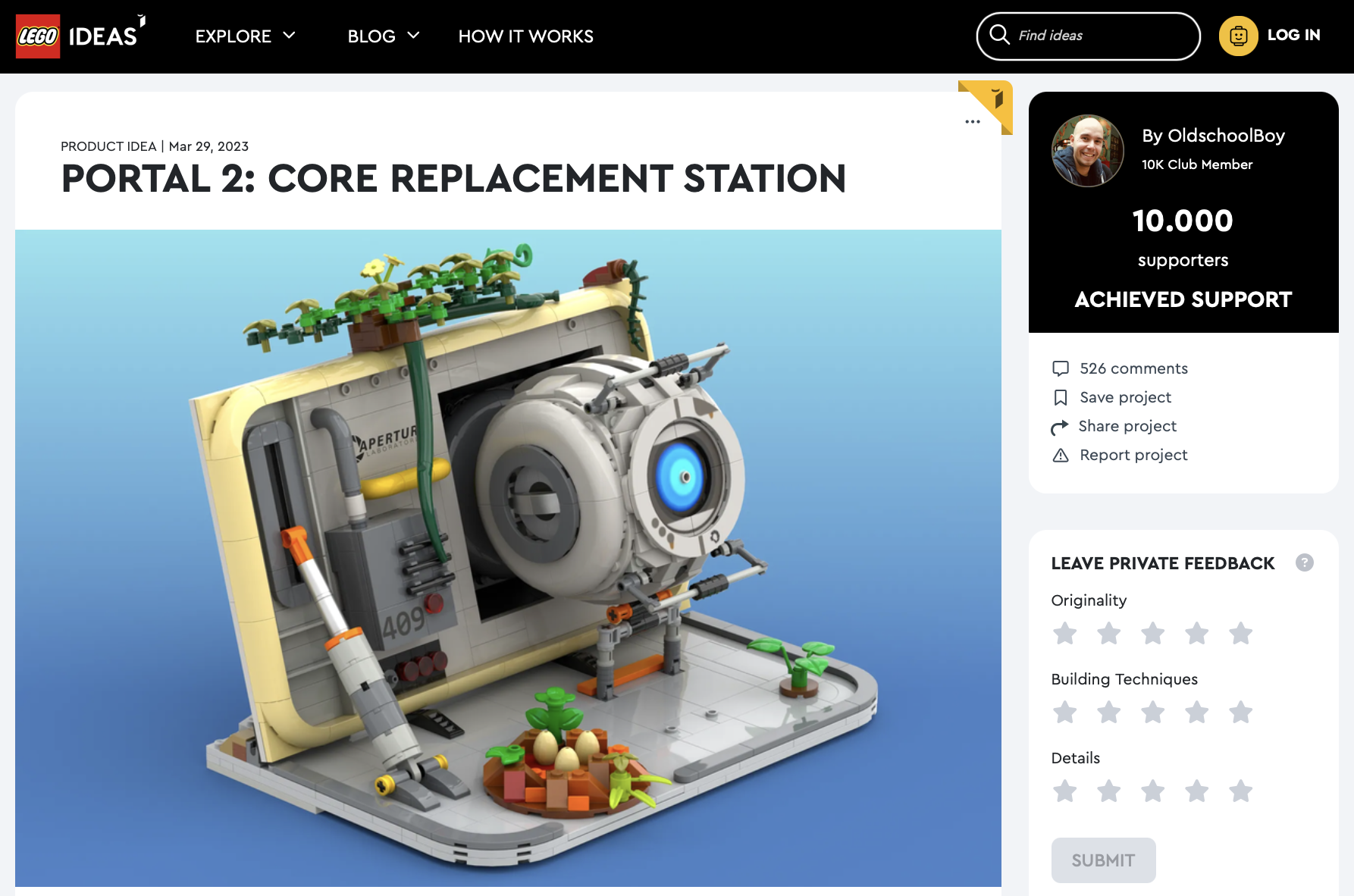Screen dimensions: 1354x896
Task: Click Save project link
Action: tap(1125, 397)
